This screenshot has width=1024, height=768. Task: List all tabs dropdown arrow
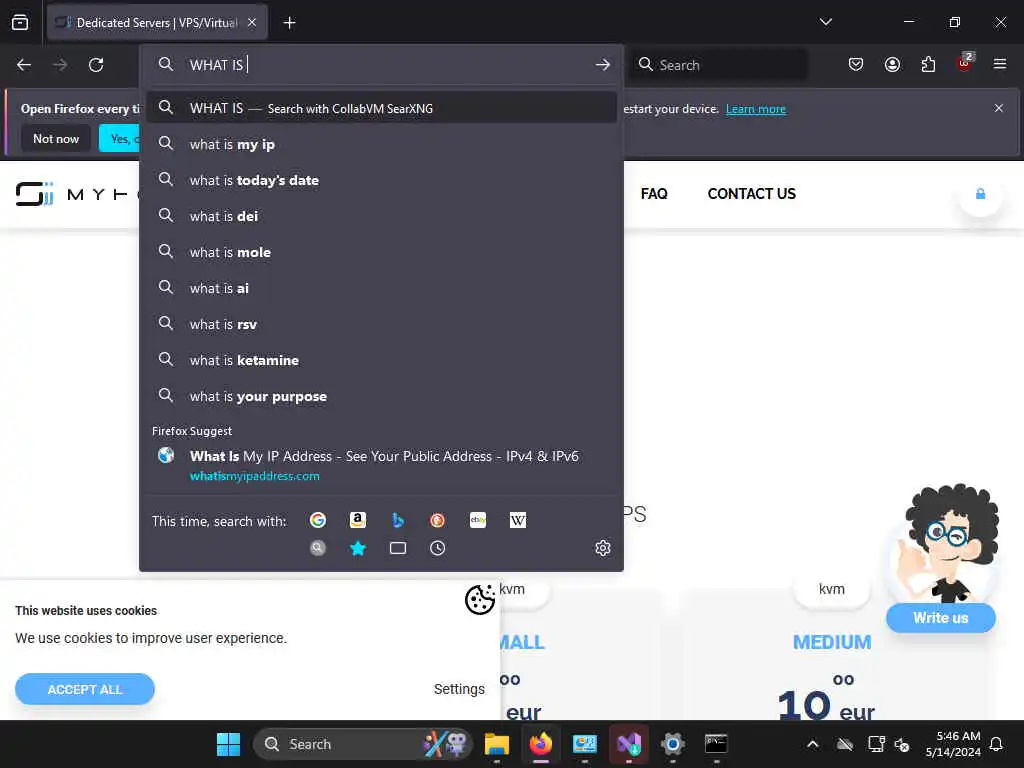(x=825, y=22)
